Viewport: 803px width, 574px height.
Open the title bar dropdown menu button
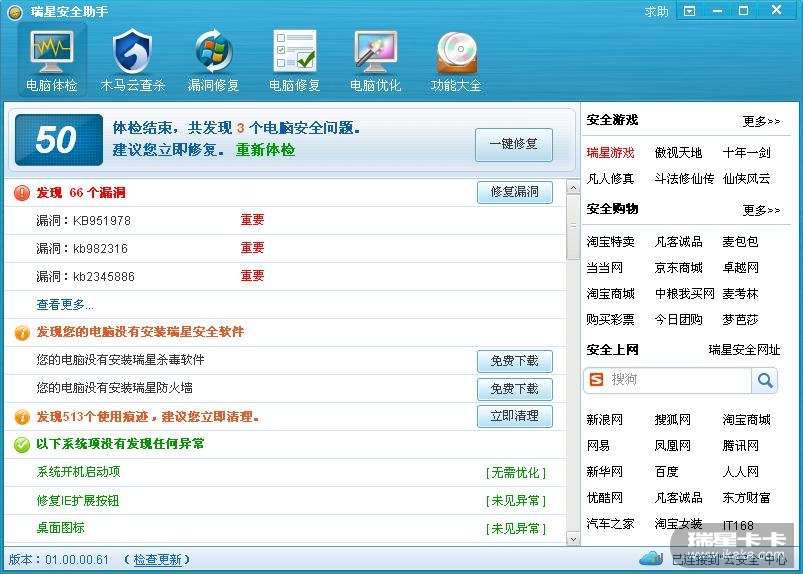click(x=689, y=11)
